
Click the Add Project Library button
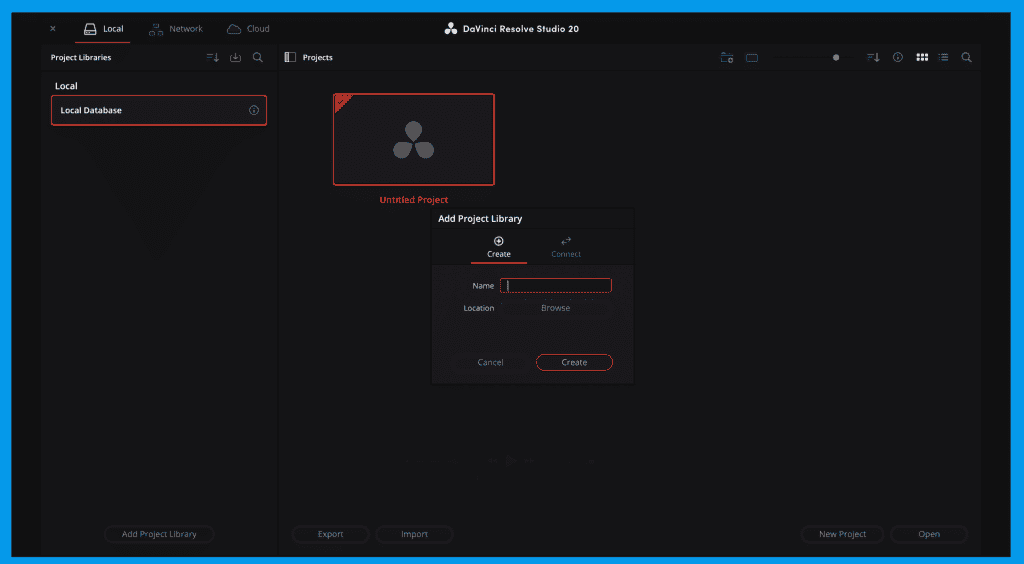click(x=159, y=534)
